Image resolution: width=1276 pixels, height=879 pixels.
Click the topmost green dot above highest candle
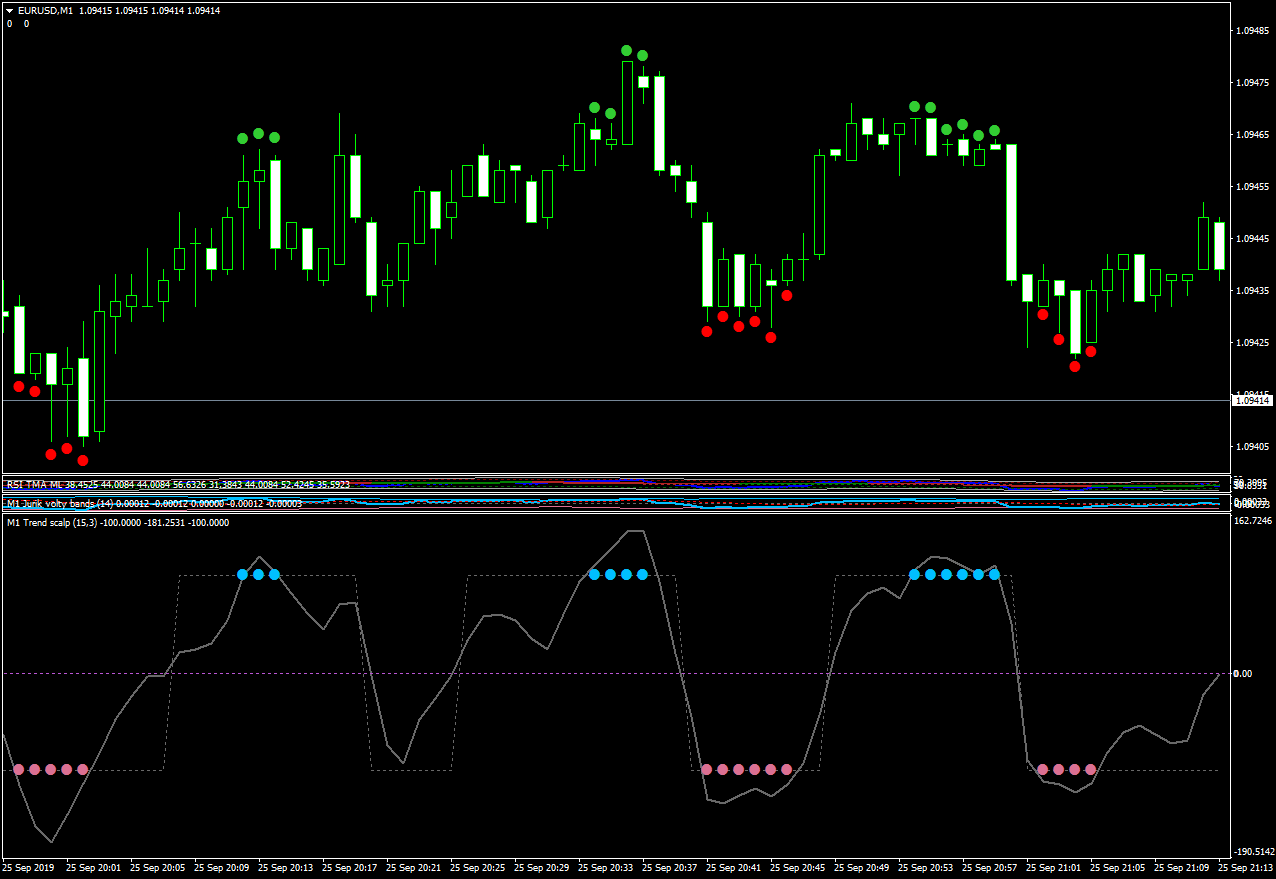point(626,51)
